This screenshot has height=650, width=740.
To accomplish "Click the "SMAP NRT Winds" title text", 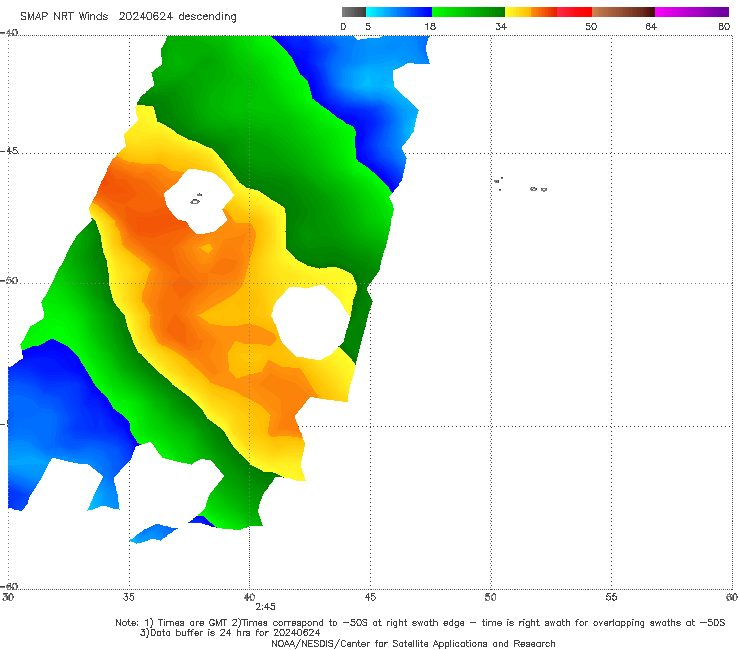I will (x=64, y=16).
